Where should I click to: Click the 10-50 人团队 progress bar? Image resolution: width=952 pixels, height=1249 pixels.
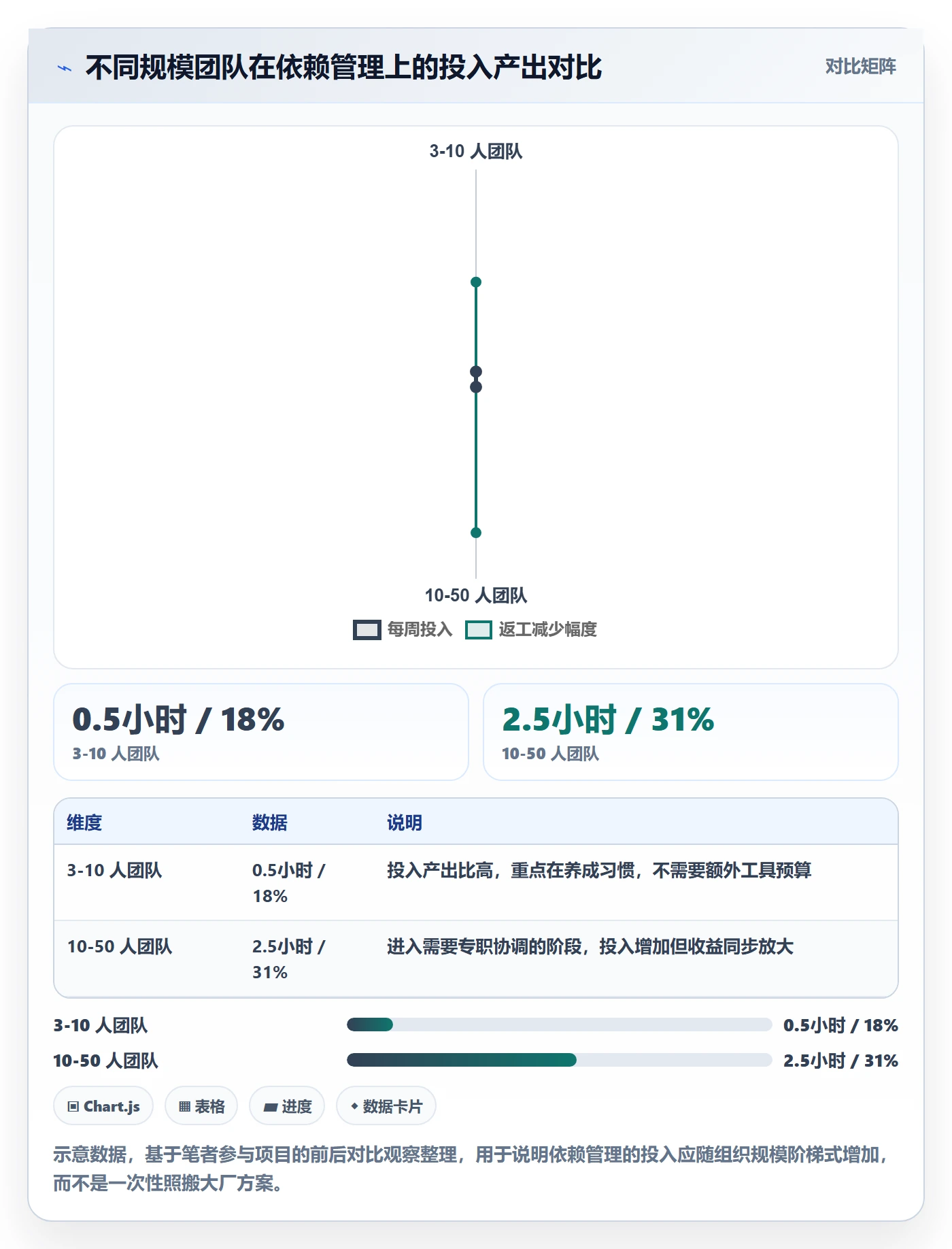[559, 1060]
